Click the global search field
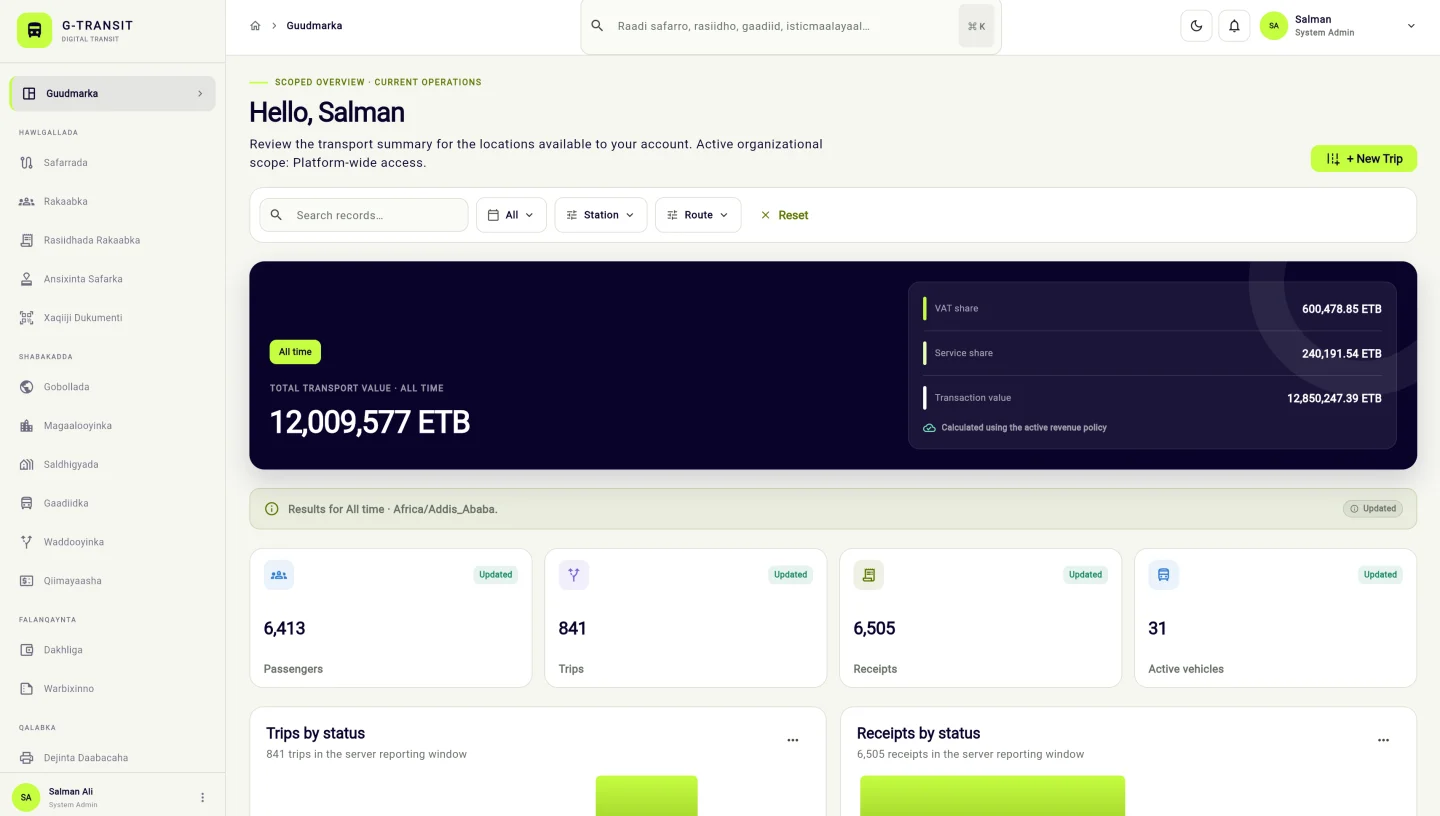Screen dimensions: 1440x816 790,26
